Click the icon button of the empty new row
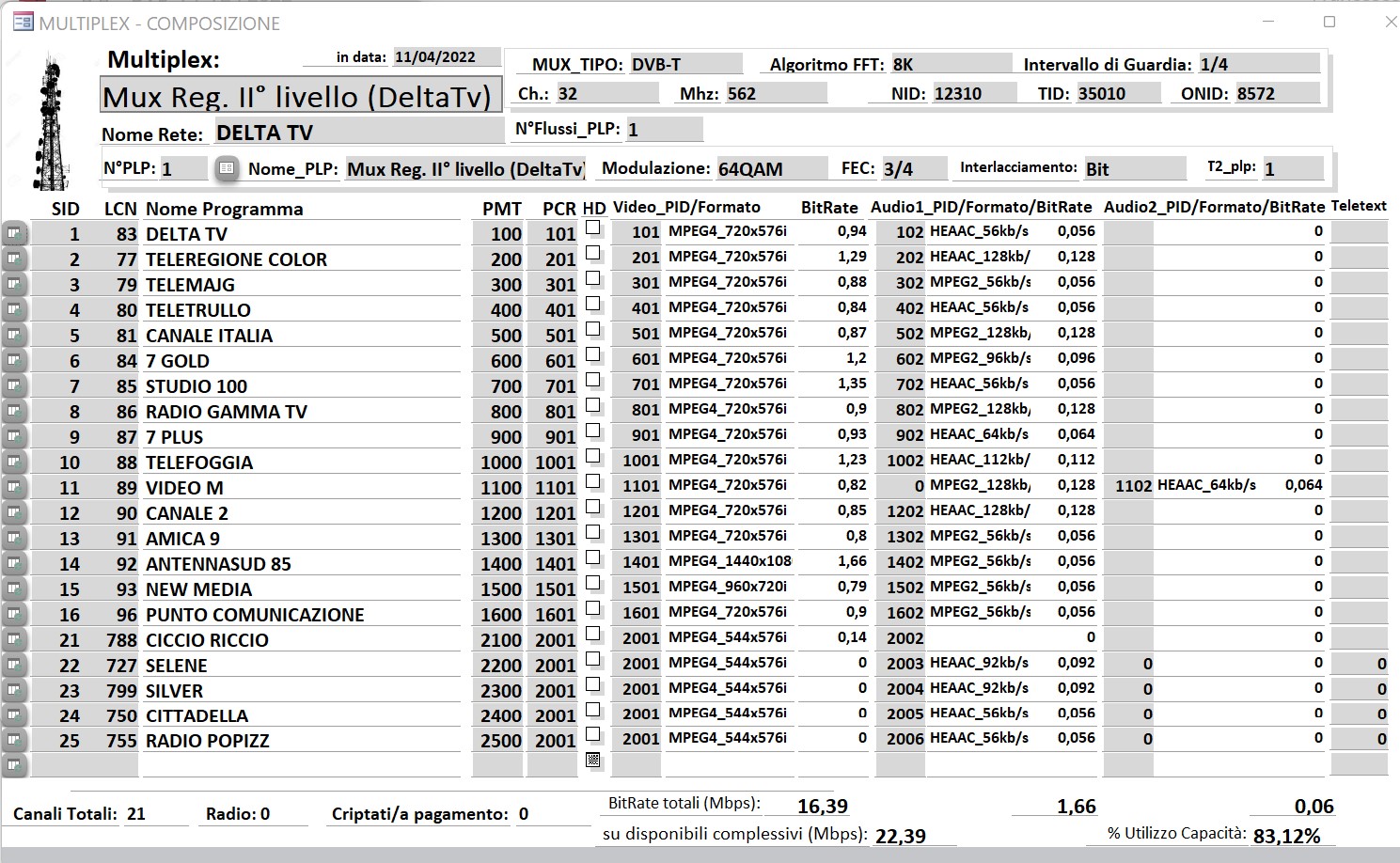This screenshot has height=863, width=1400. point(14,765)
